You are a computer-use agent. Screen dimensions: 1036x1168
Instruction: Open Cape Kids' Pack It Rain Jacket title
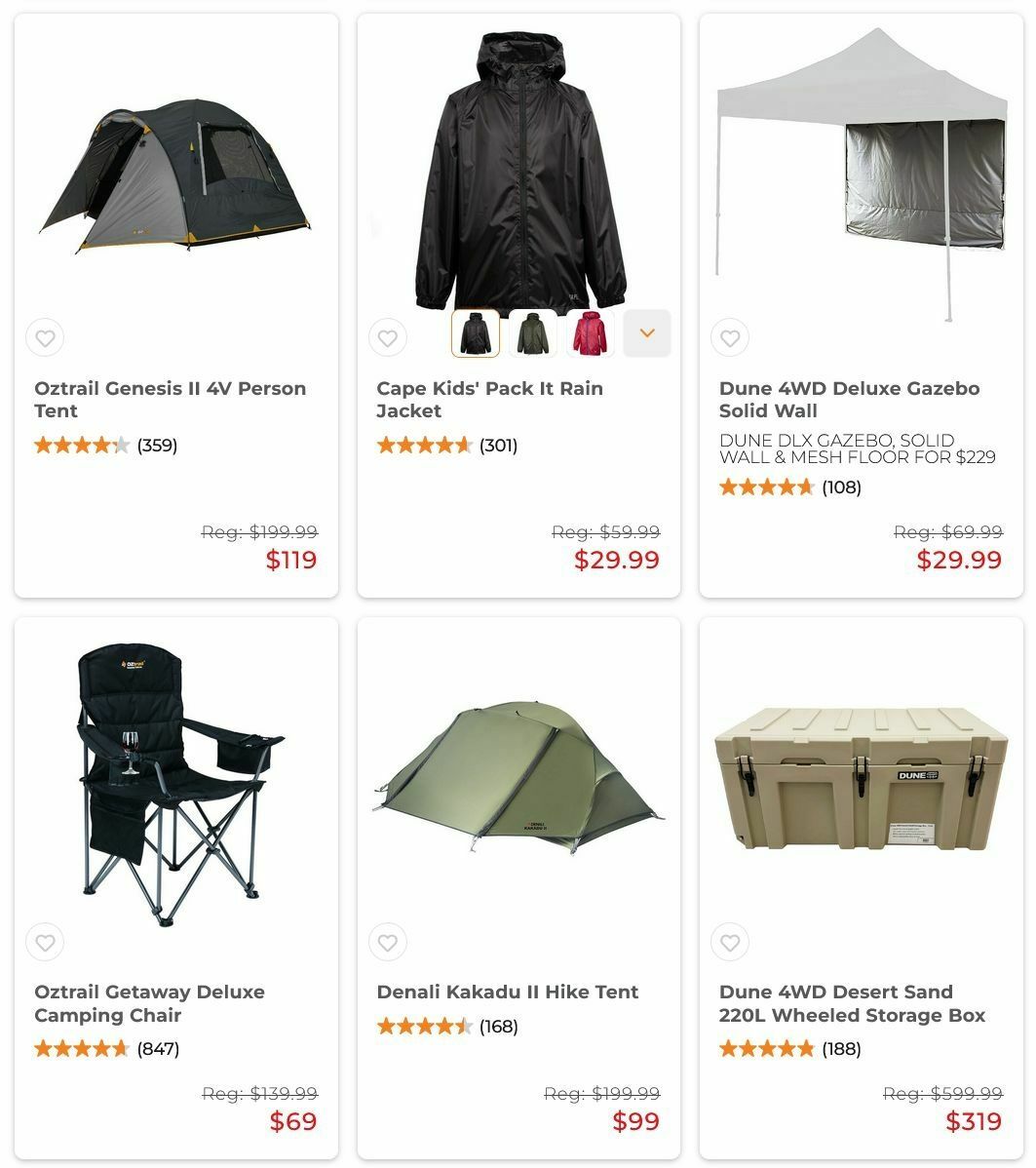click(x=489, y=400)
